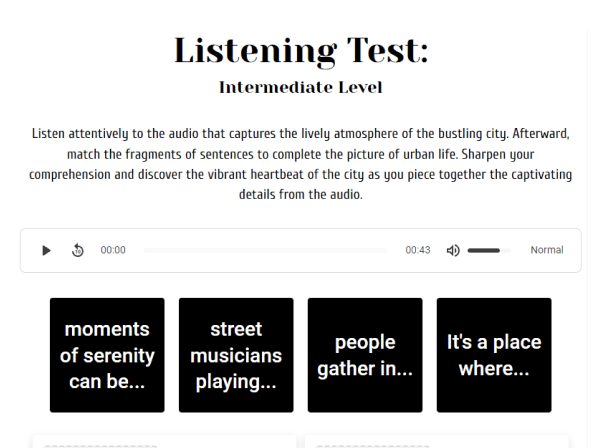Click the 00:43 total duration label

(x=418, y=250)
